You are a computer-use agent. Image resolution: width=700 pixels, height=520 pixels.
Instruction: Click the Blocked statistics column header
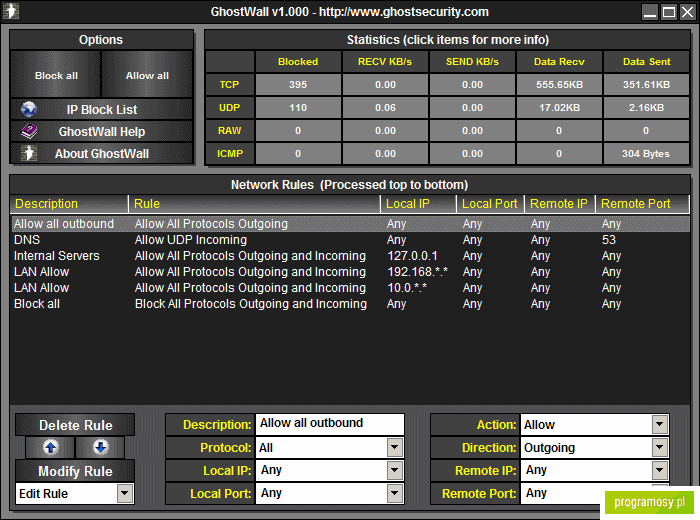click(298, 62)
